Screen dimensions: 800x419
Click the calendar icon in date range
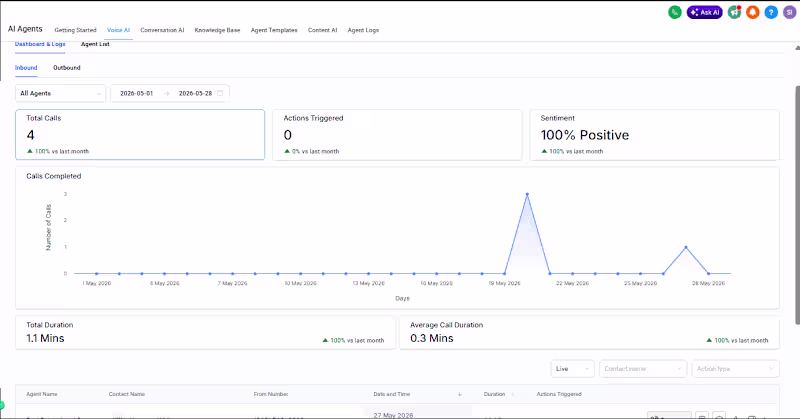[220, 93]
